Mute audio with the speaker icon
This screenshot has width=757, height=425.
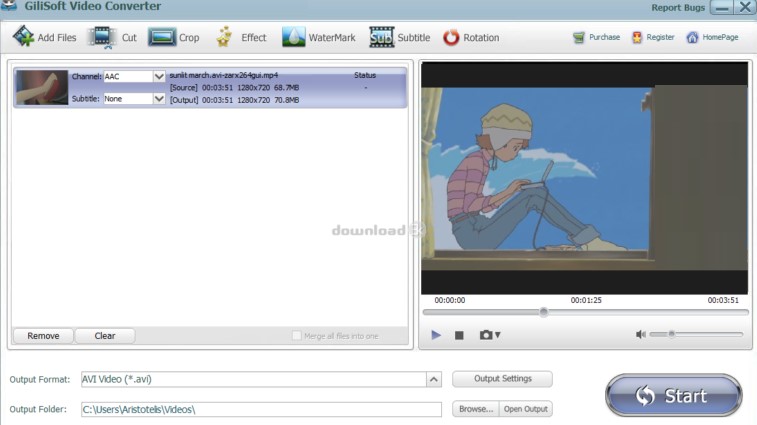[x=641, y=334]
